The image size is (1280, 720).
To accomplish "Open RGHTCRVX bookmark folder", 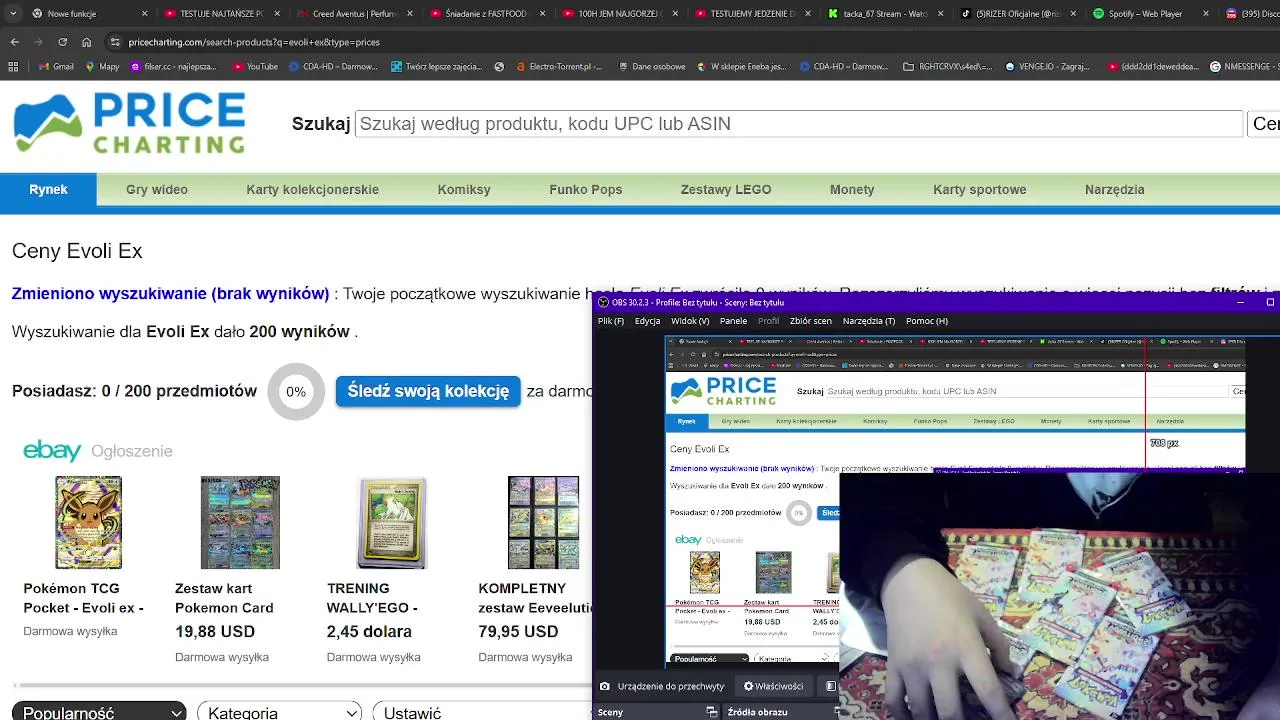I will coord(947,67).
